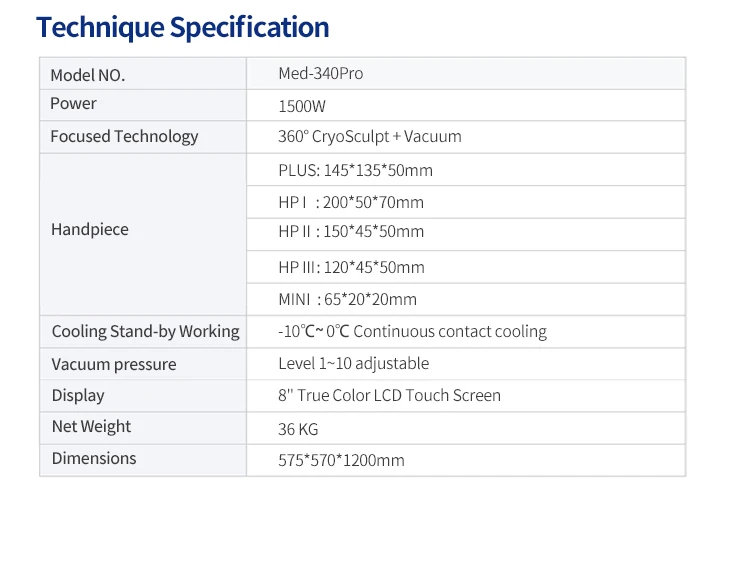The height and width of the screenshot is (567, 750).
Task: Select the 36 KG net weight value
Action: click(298, 429)
